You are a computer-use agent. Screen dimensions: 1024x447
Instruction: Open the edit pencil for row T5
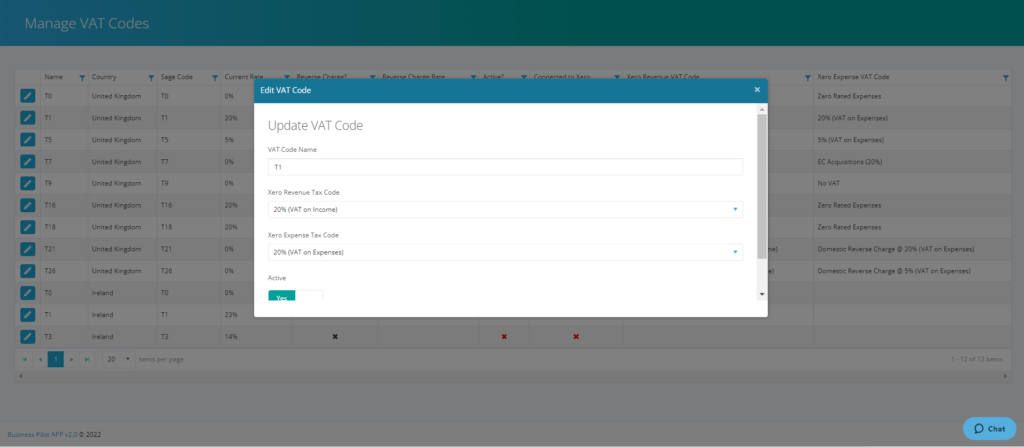pos(27,140)
